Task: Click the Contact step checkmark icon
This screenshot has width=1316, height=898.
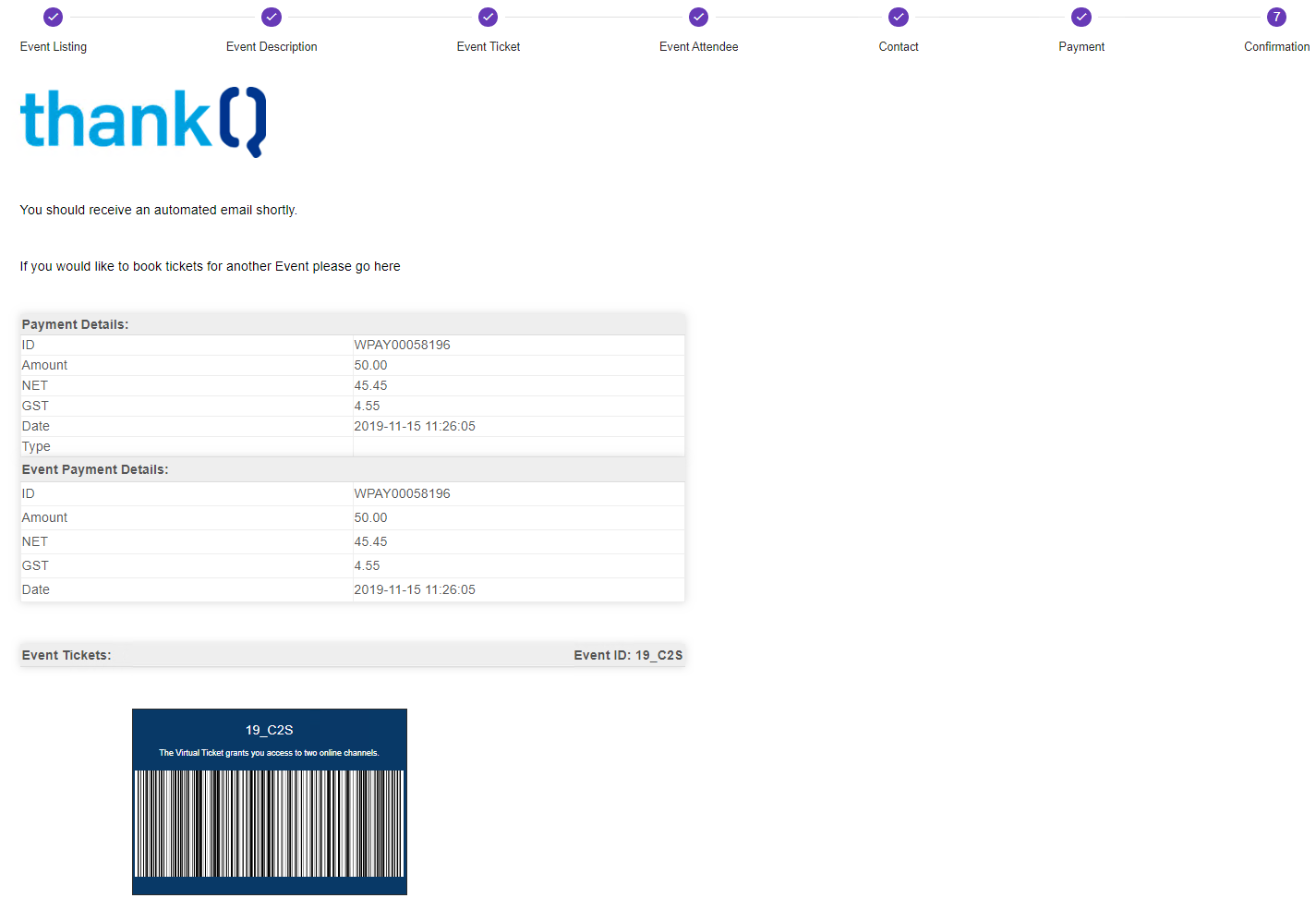Action: (899, 17)
